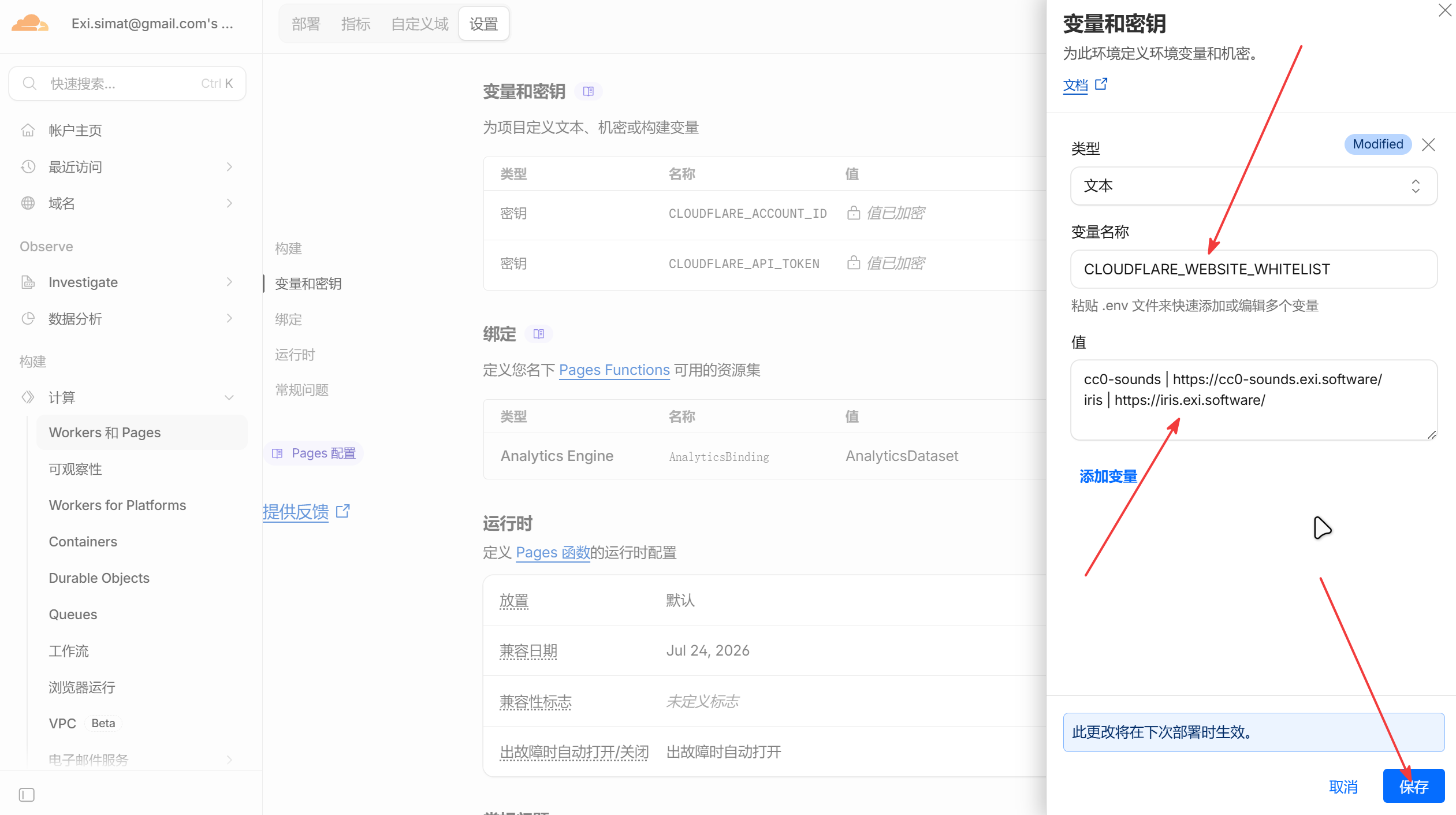The width and height of the screenshot is (1456, 815).
Task: Open Containers in the sidebar
Action: [83, 542]
